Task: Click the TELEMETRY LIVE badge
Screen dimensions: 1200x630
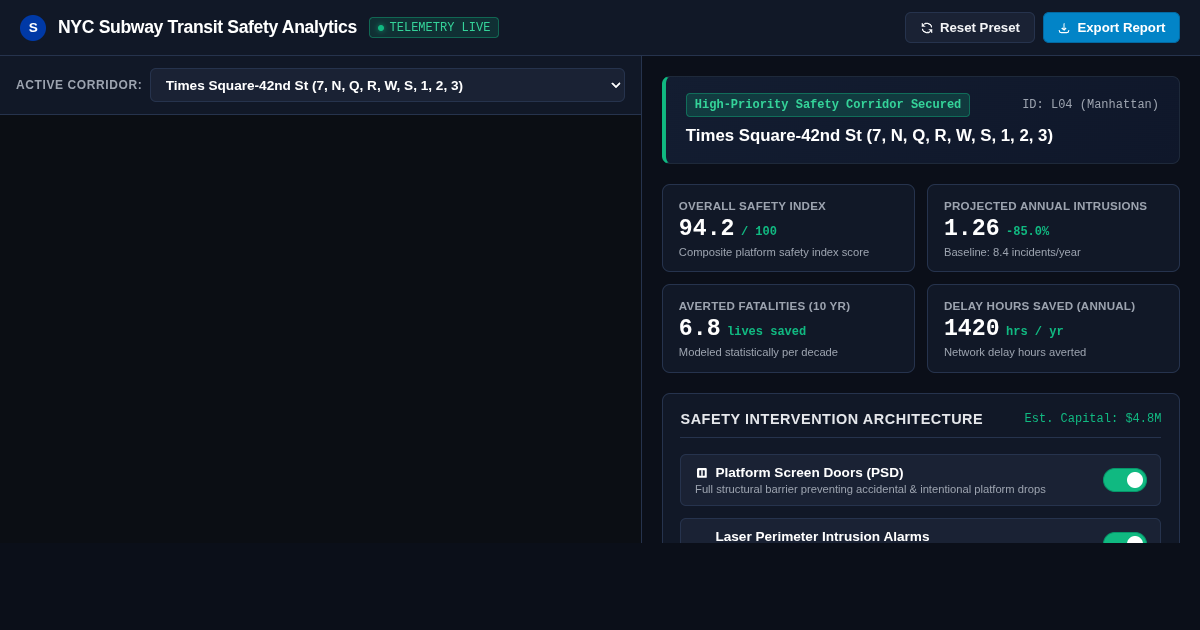Action: point(434,28)
